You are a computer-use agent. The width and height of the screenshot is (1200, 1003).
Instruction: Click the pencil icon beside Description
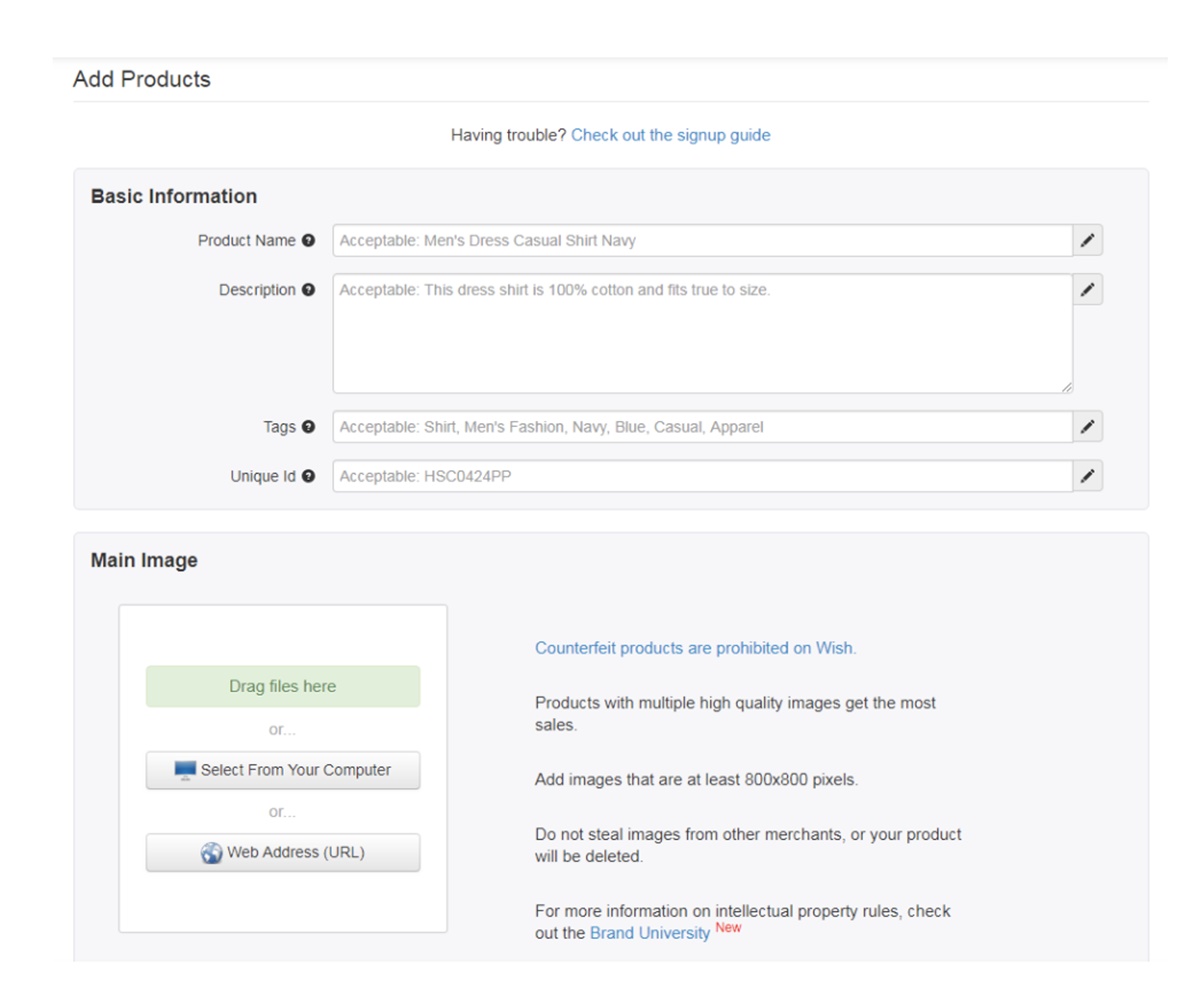[1088, 290]
